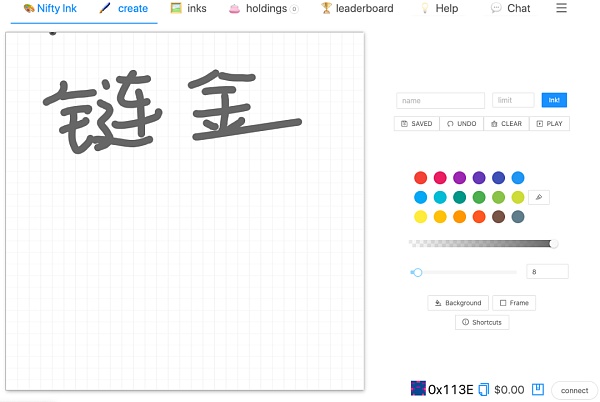
Task: Click the blue wallet icon beside $0.00
Action: 537,389
